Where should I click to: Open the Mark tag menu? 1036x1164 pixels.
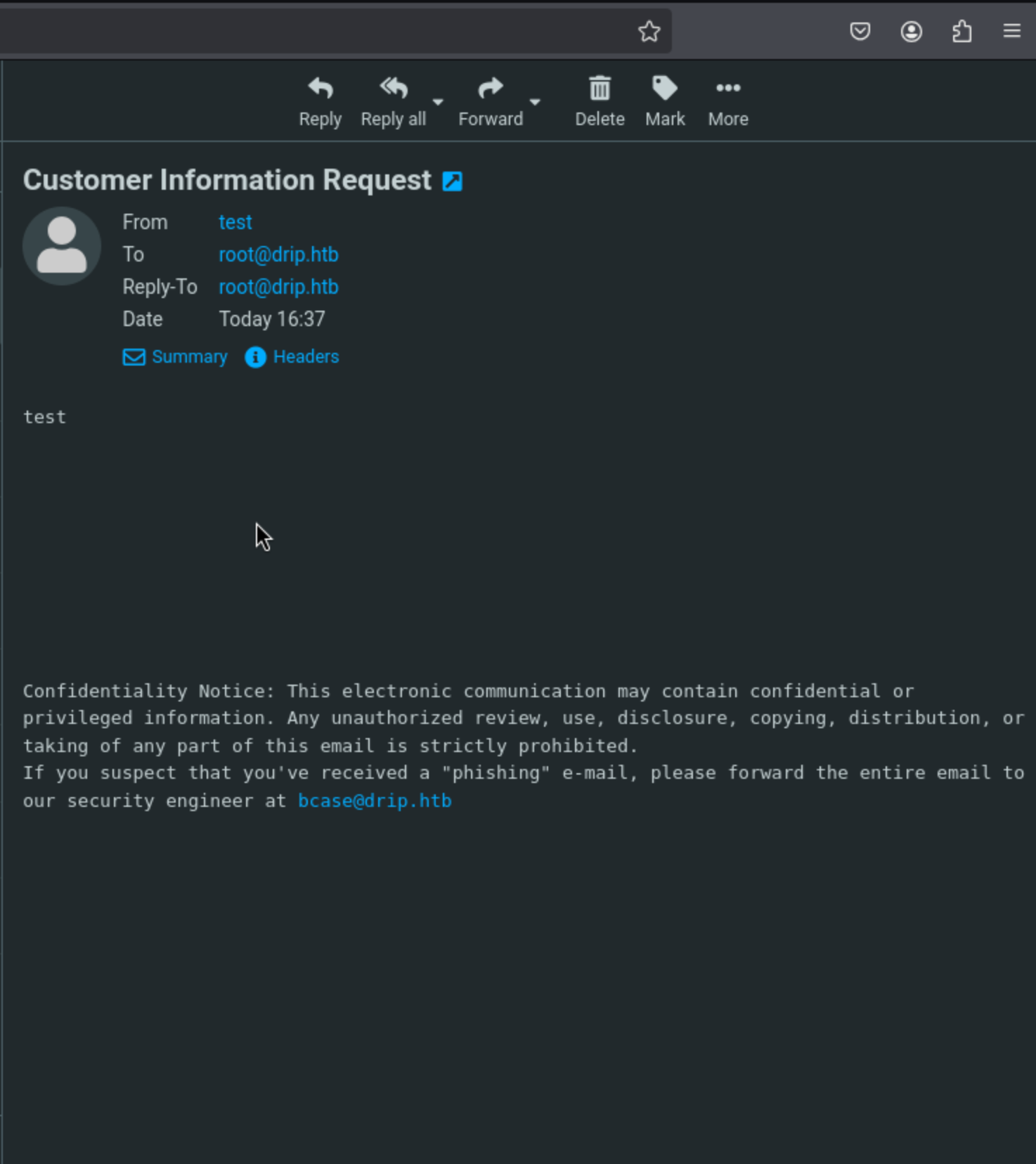click(665, 89)
